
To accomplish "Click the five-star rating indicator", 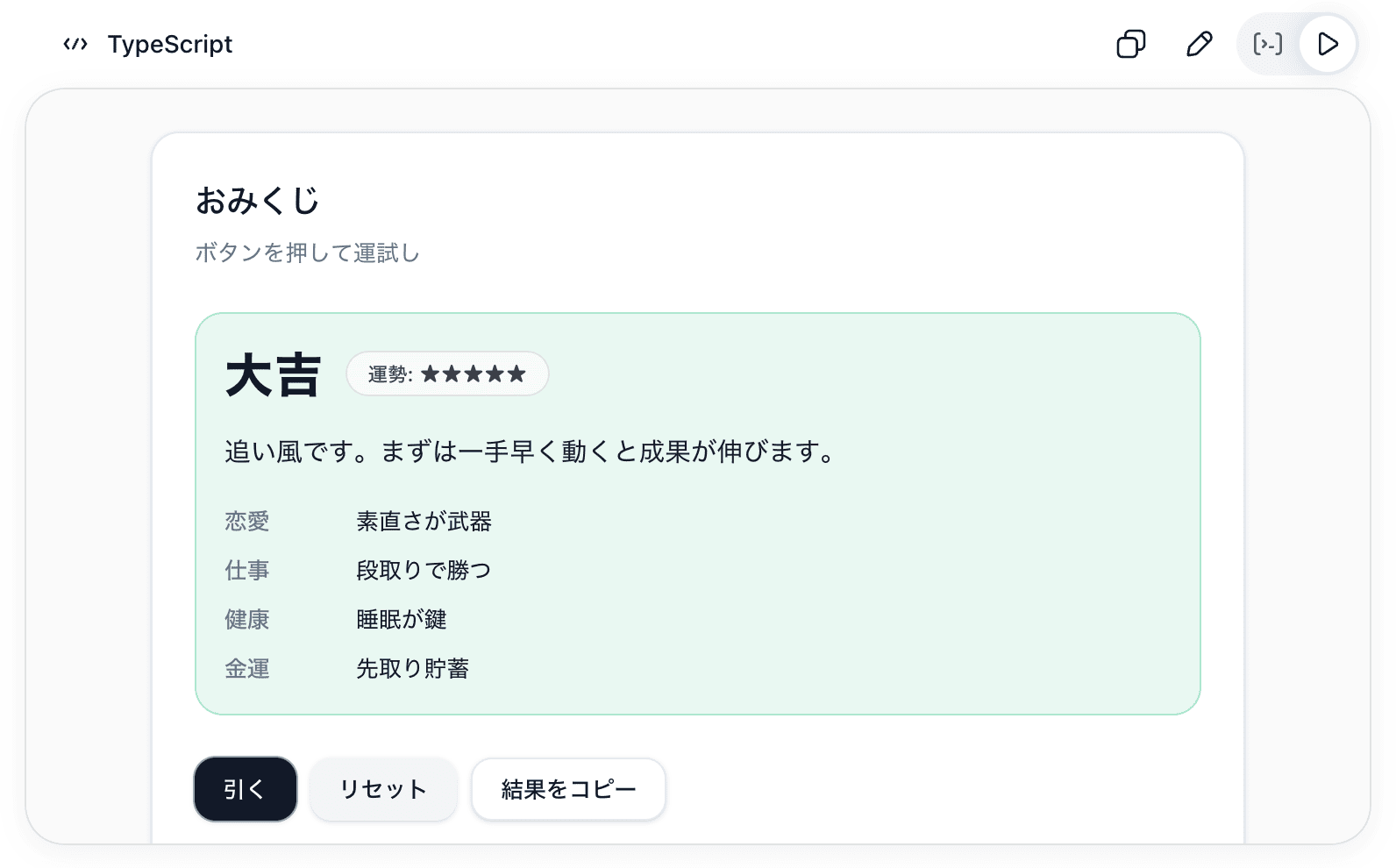I will coord(473,374).
